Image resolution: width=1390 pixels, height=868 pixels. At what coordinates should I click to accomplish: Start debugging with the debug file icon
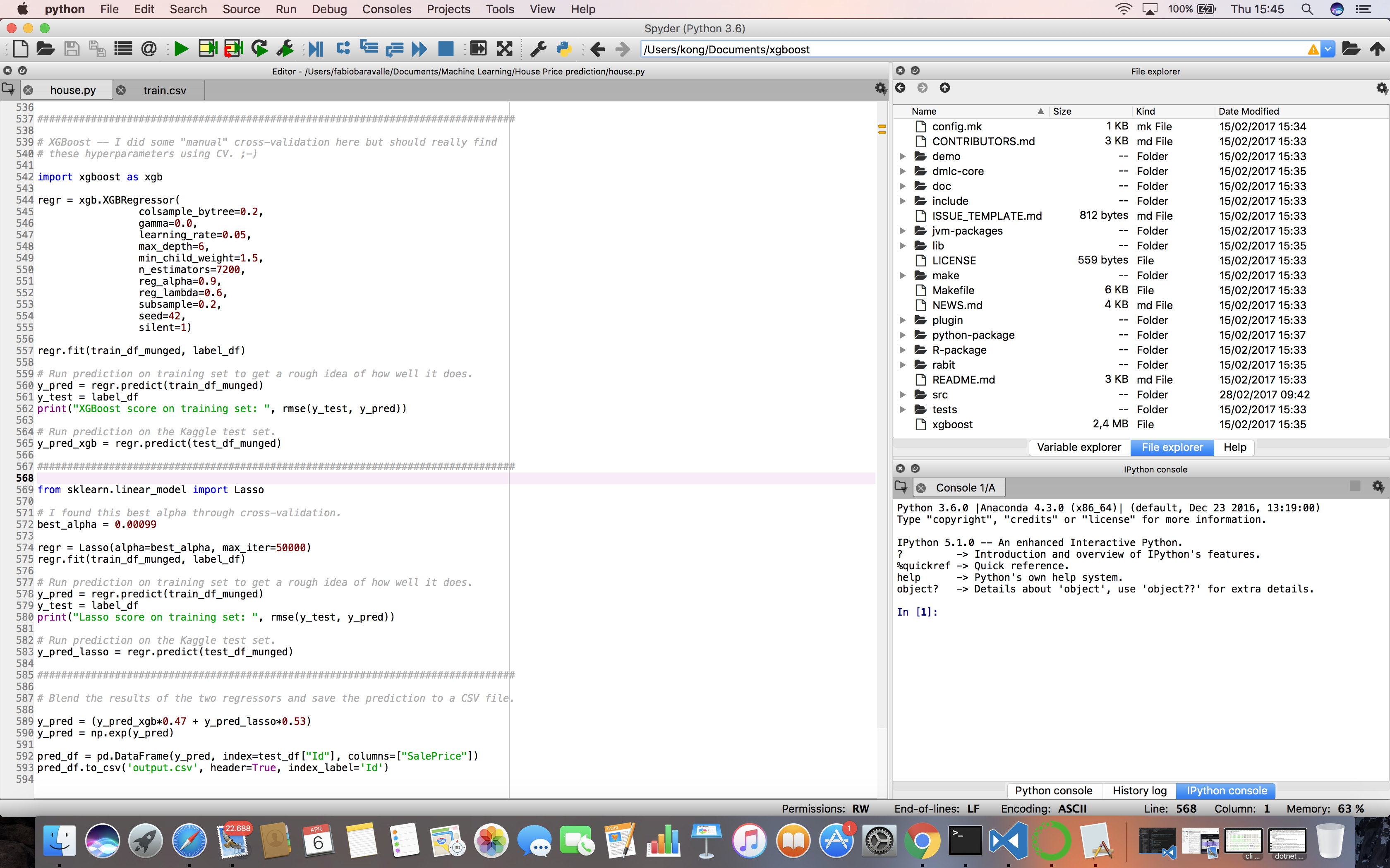click(x=316, y=49)
